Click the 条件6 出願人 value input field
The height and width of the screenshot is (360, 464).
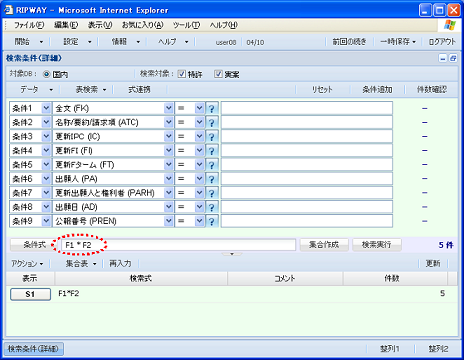click(307, 179)
